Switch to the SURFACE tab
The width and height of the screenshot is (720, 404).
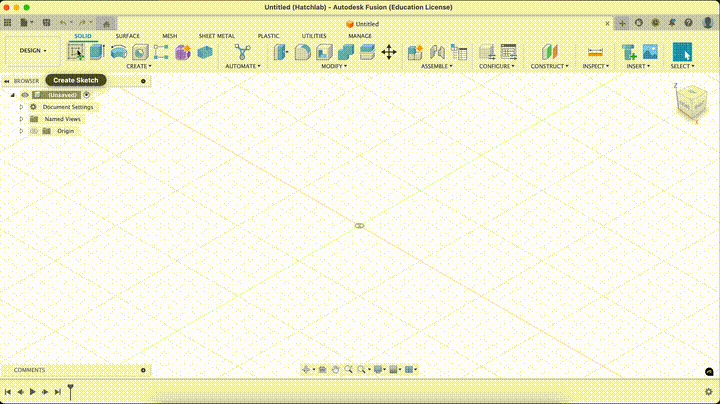(x=128, y=36)
